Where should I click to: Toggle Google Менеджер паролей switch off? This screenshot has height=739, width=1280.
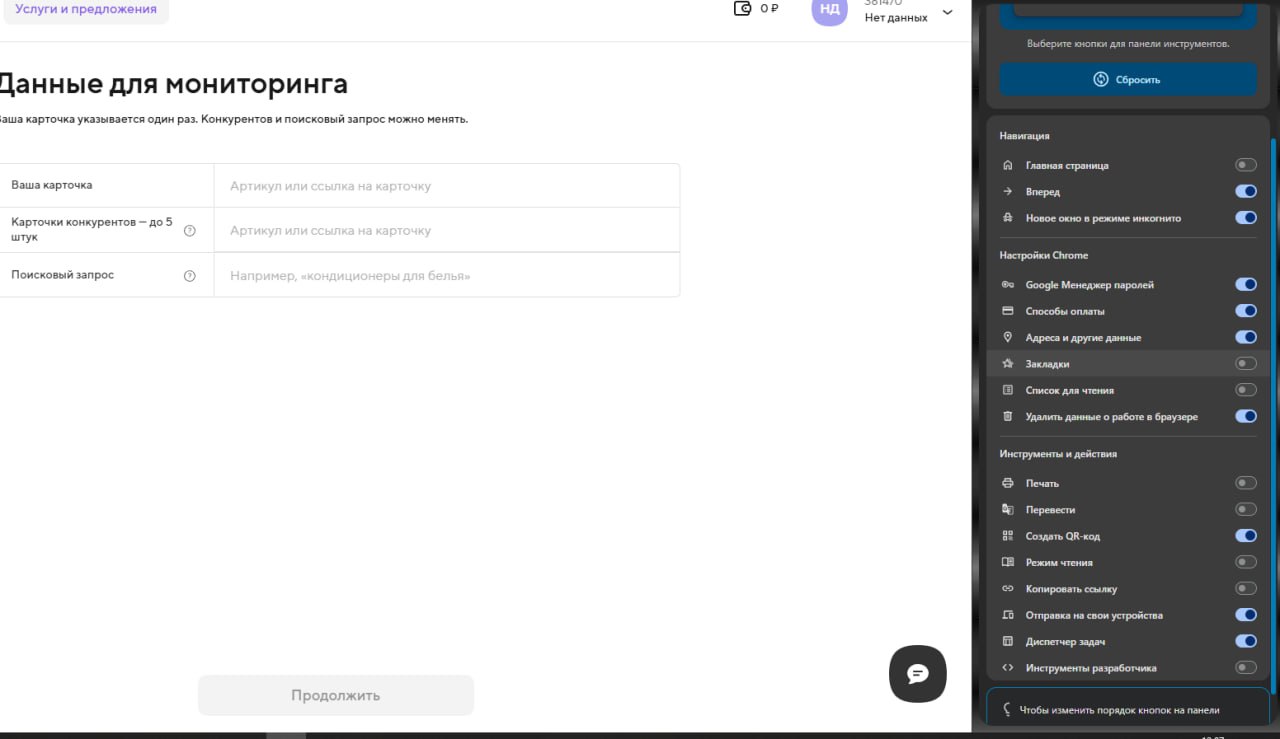[1246, 284]
